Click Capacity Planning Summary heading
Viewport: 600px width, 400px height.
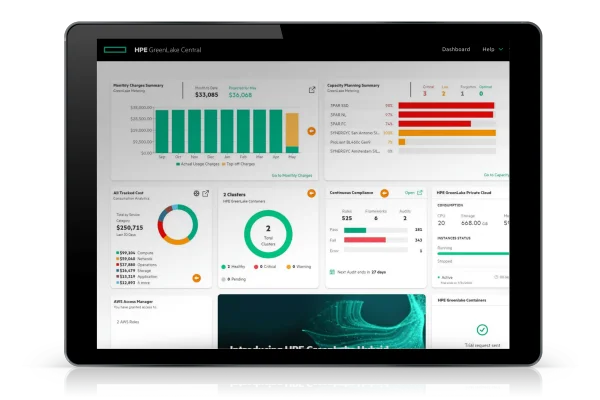[353, 86]
